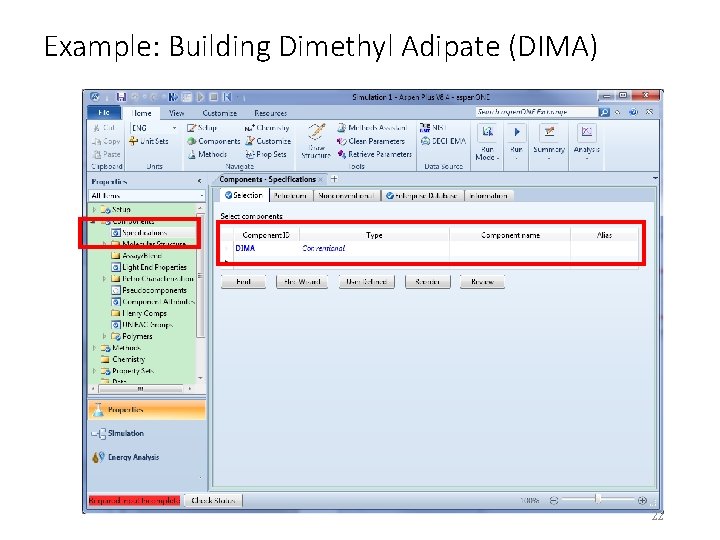Expand the Setup tree folder

tap(95, 209)
